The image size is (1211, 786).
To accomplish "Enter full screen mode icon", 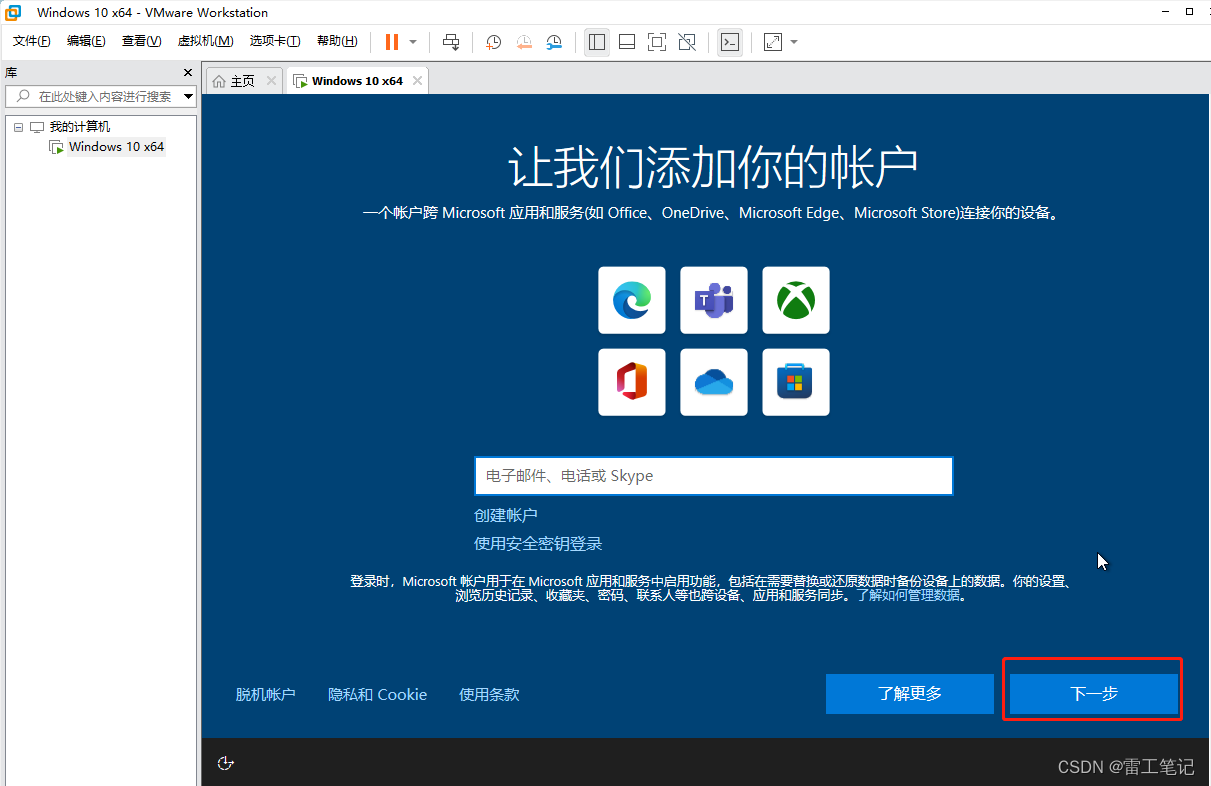I will (657, 42).
